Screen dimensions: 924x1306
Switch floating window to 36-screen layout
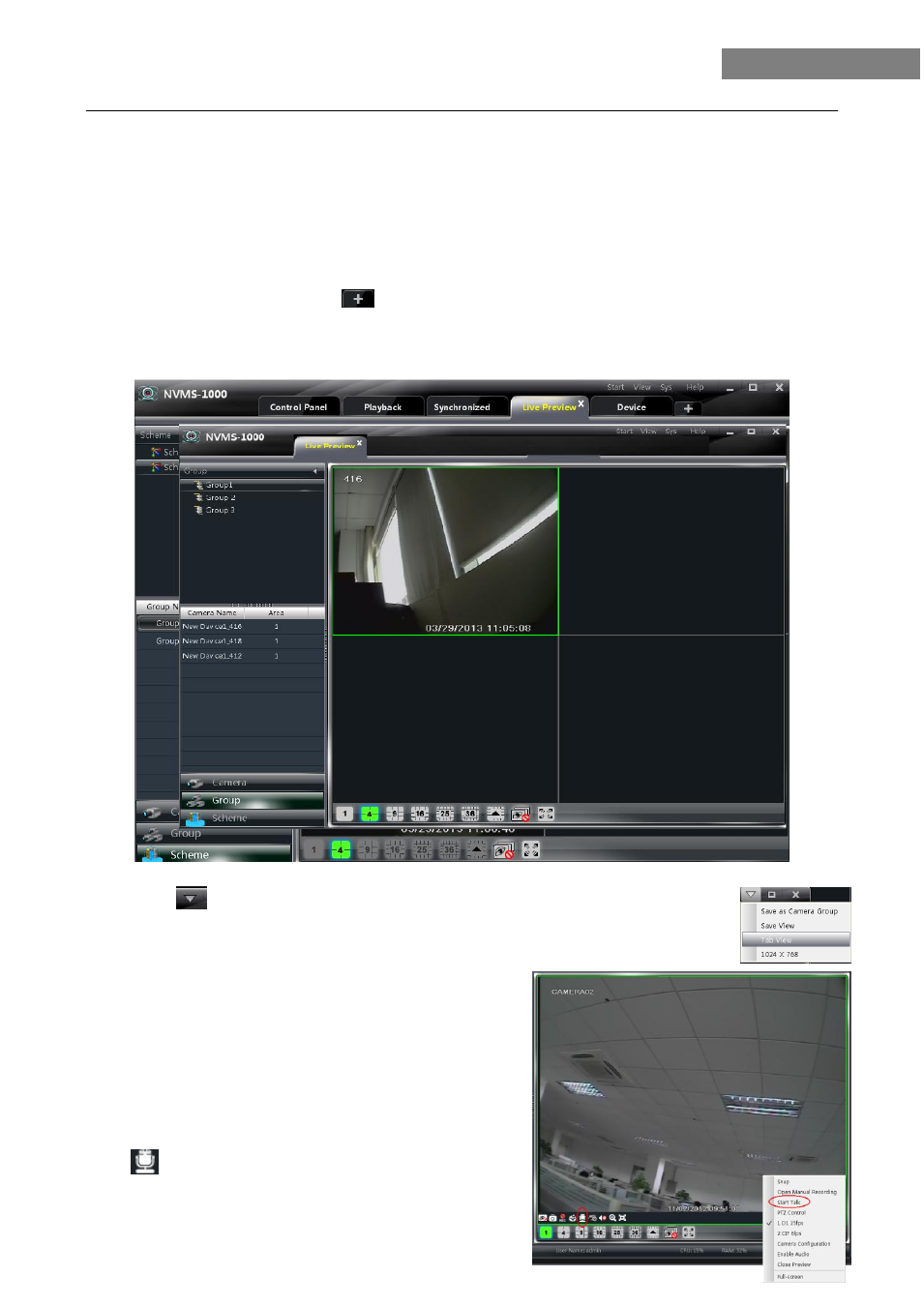(x=470, y=815)
